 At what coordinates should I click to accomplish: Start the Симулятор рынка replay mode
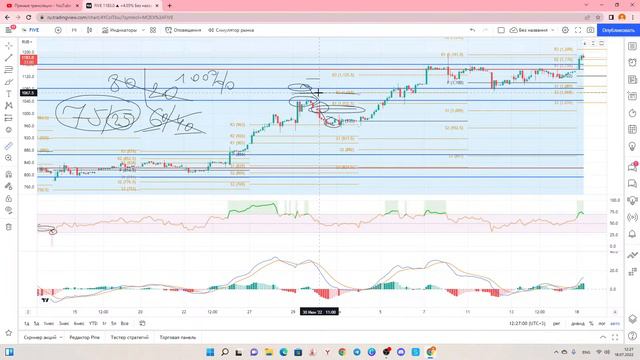[x=231, y=30]
